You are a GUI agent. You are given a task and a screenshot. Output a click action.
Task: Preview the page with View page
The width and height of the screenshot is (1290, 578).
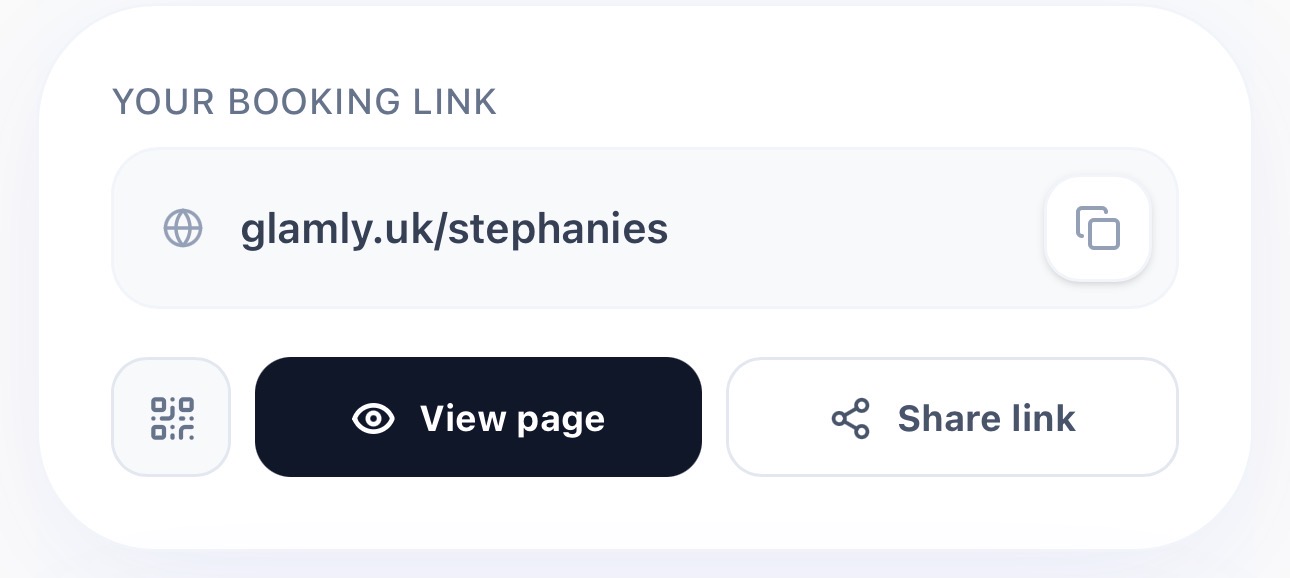point(478,418)
